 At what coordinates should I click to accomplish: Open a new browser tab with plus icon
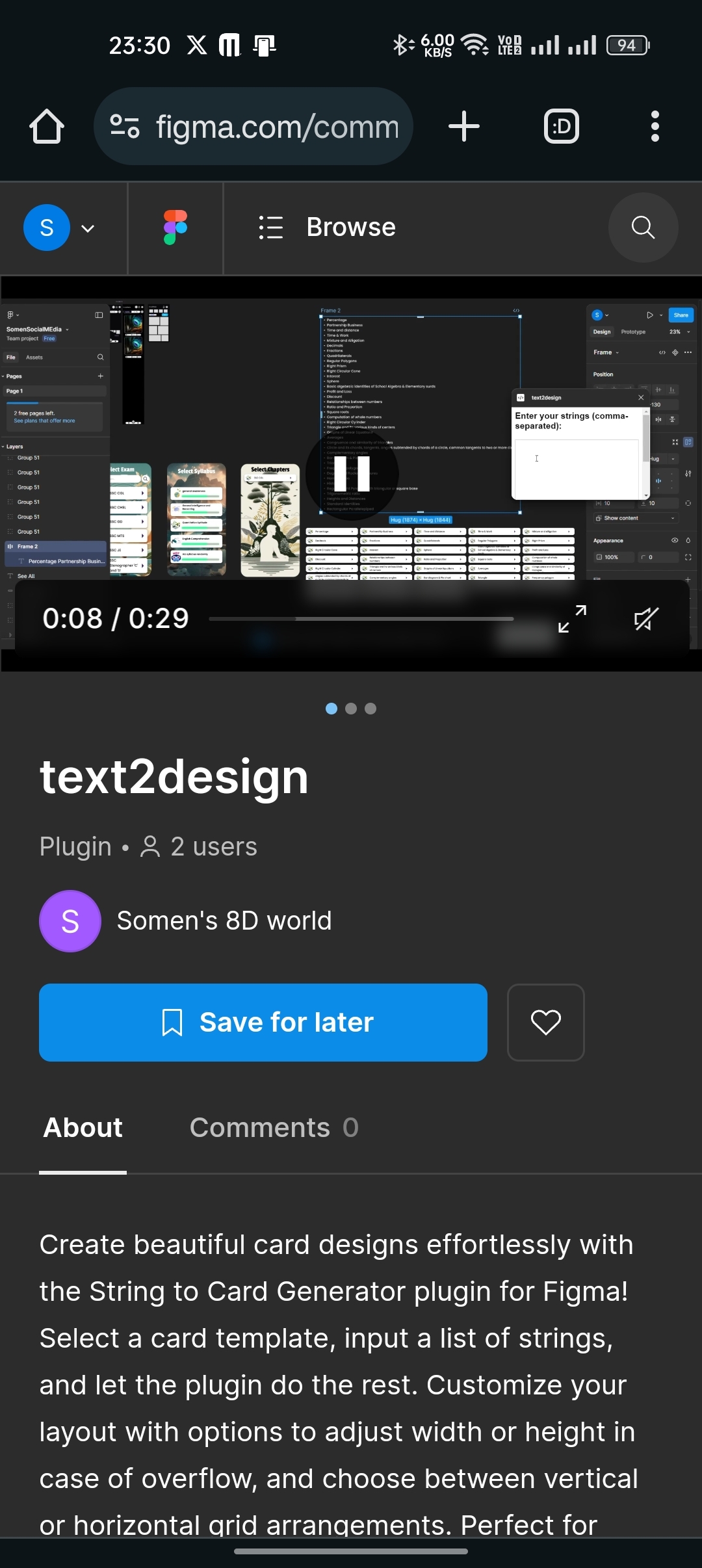coord(464,126)
